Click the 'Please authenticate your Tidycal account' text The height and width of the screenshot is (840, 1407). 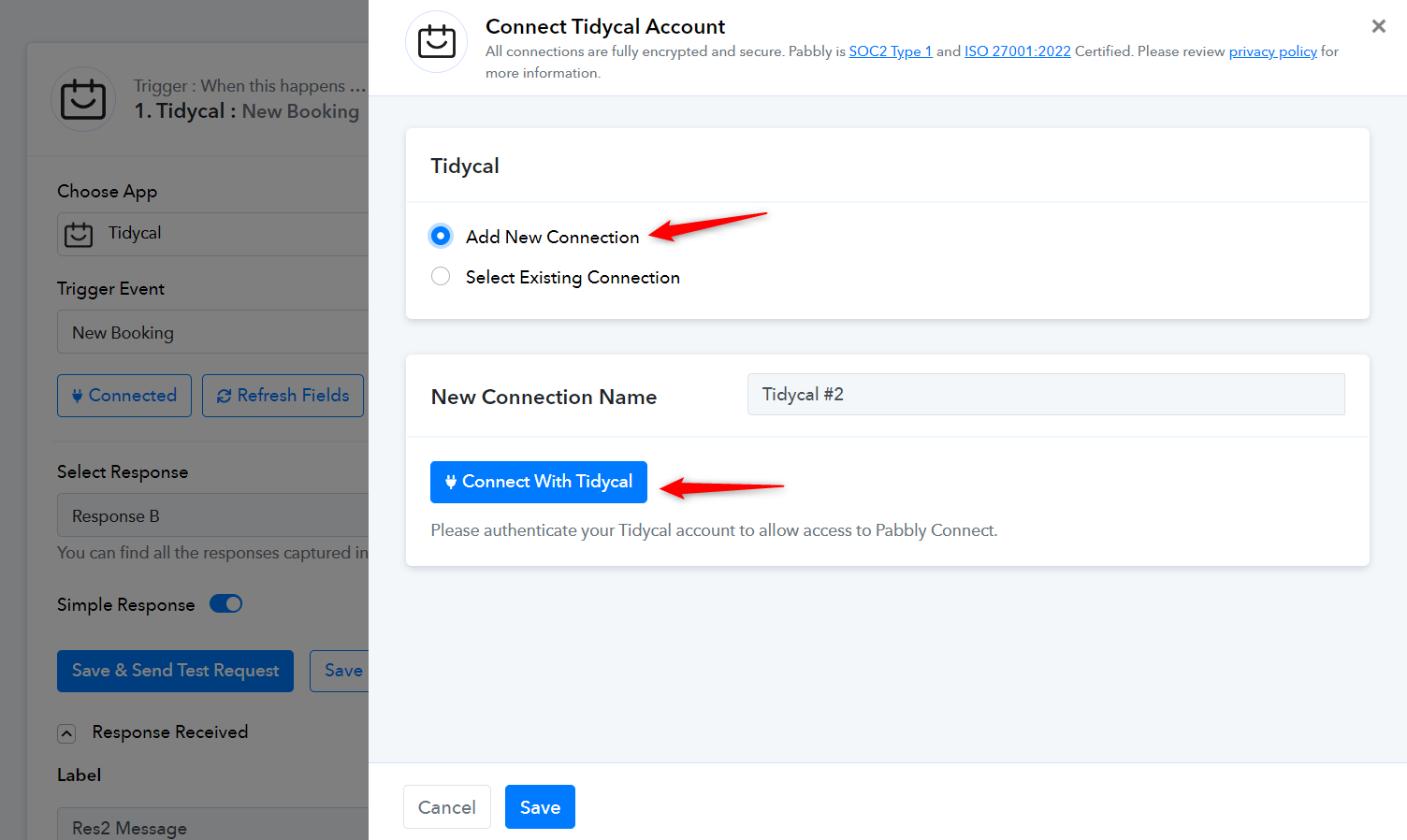[714, 530]
